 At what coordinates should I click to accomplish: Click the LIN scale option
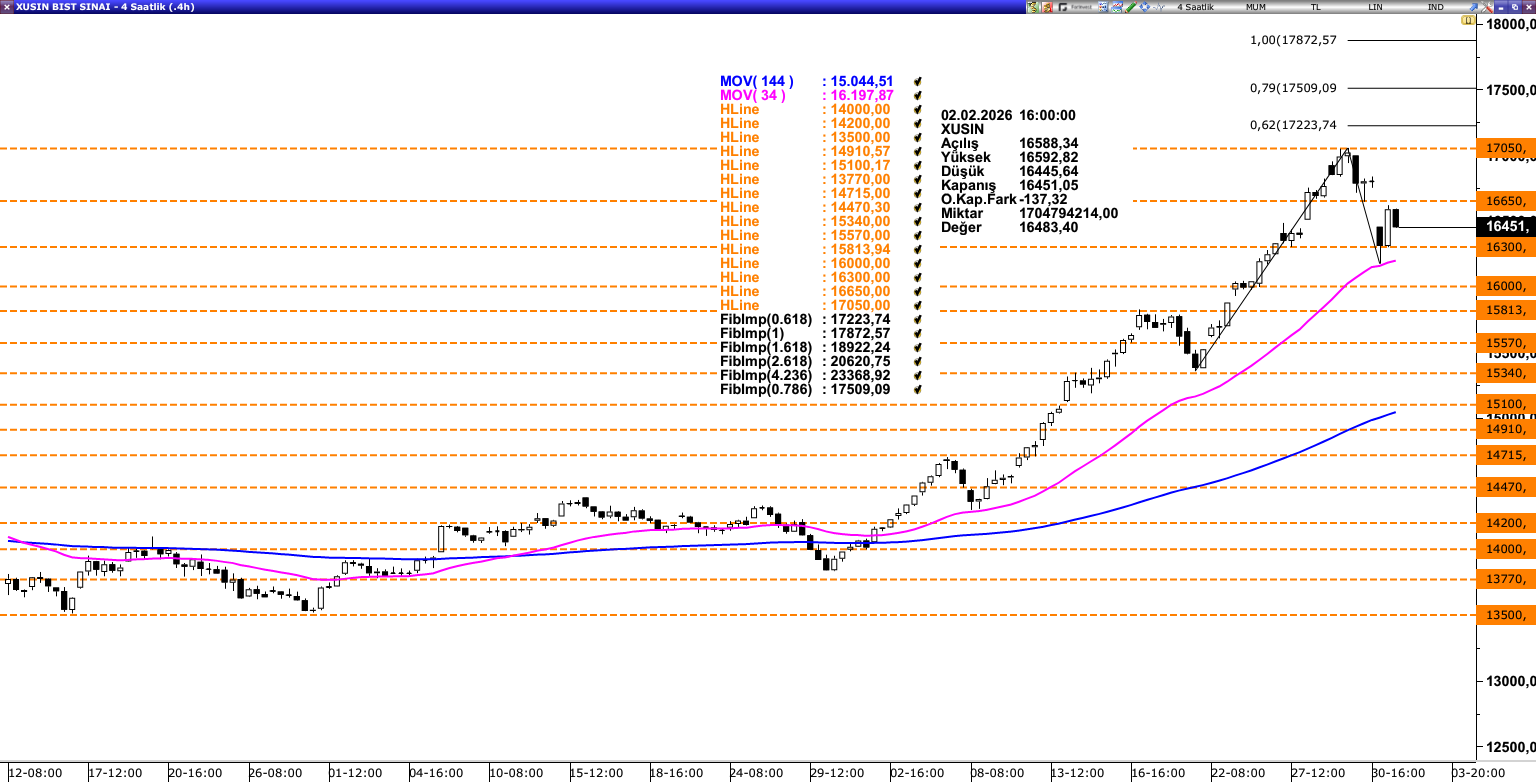tap(1376, 7)
